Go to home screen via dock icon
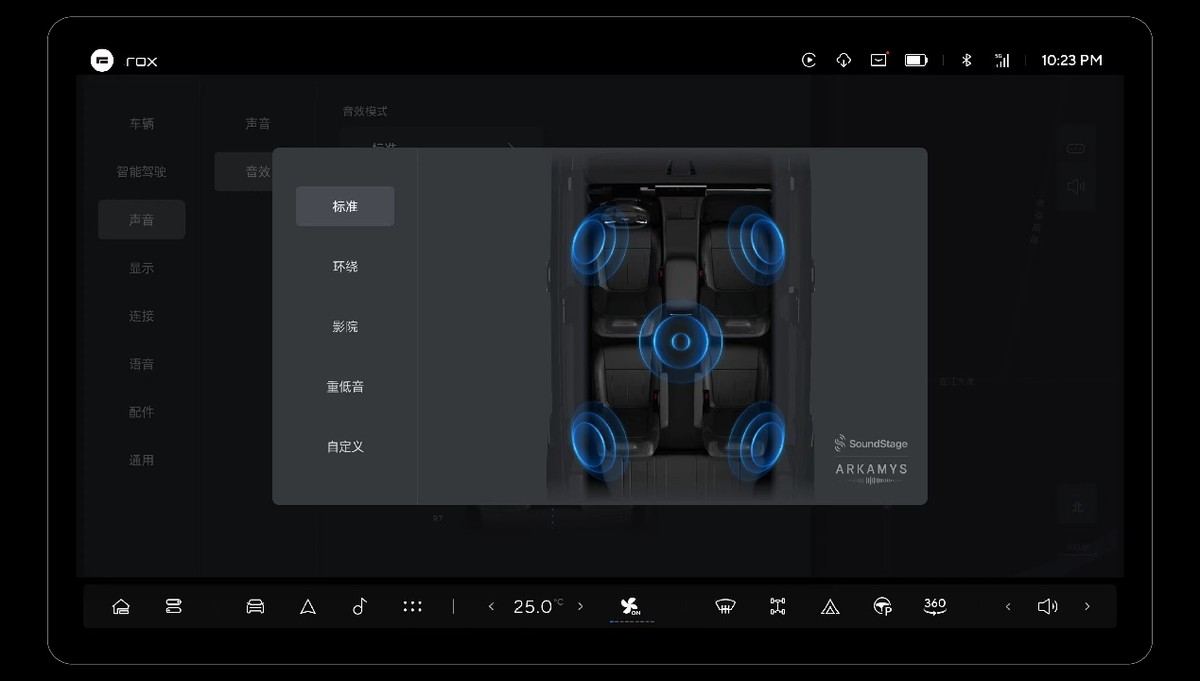Screen dimensions: 1200x681 (x=121, y=606)
